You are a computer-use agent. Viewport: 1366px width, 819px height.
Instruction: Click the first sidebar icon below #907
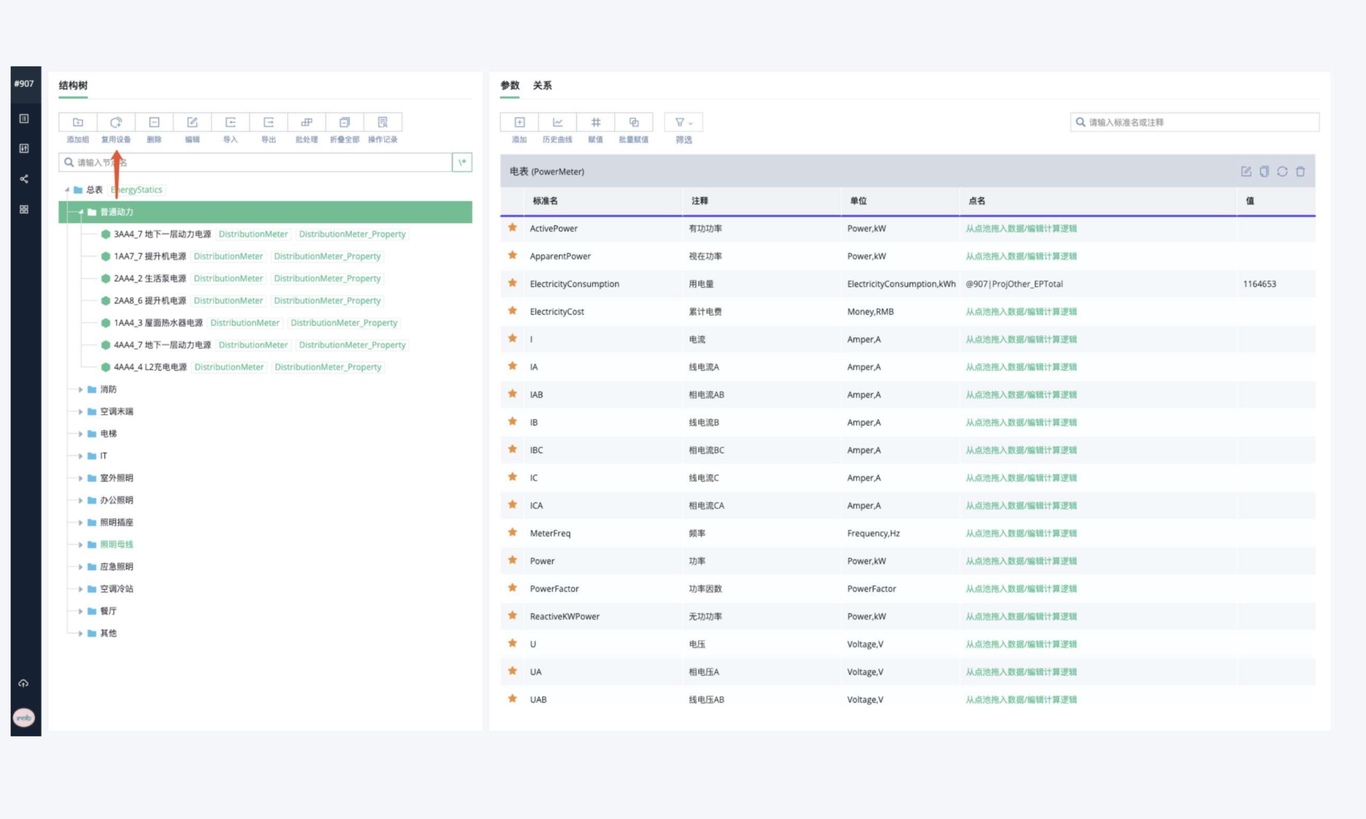tap(24, 118)
